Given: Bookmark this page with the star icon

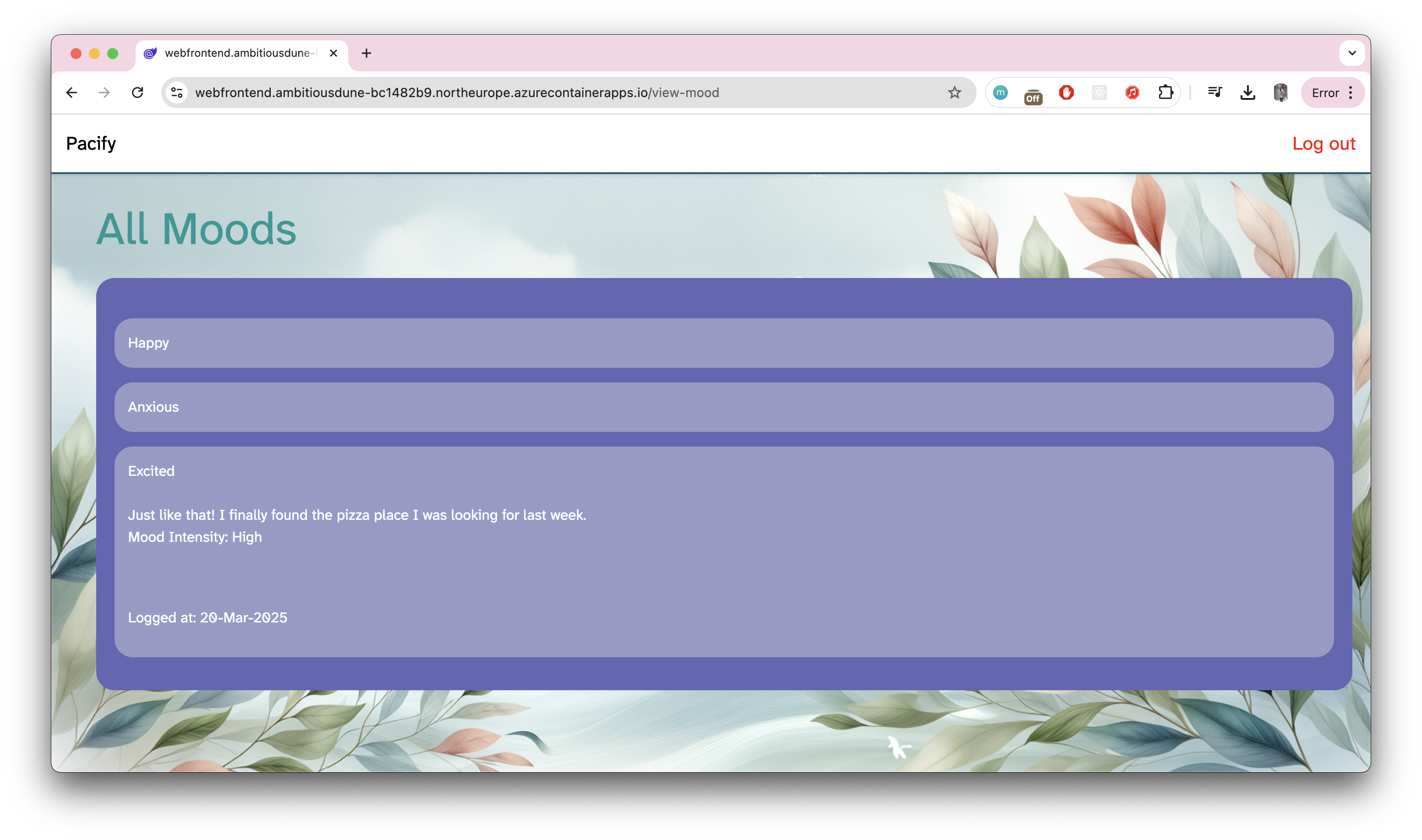Looking at the screenshot, I should 954,92.
